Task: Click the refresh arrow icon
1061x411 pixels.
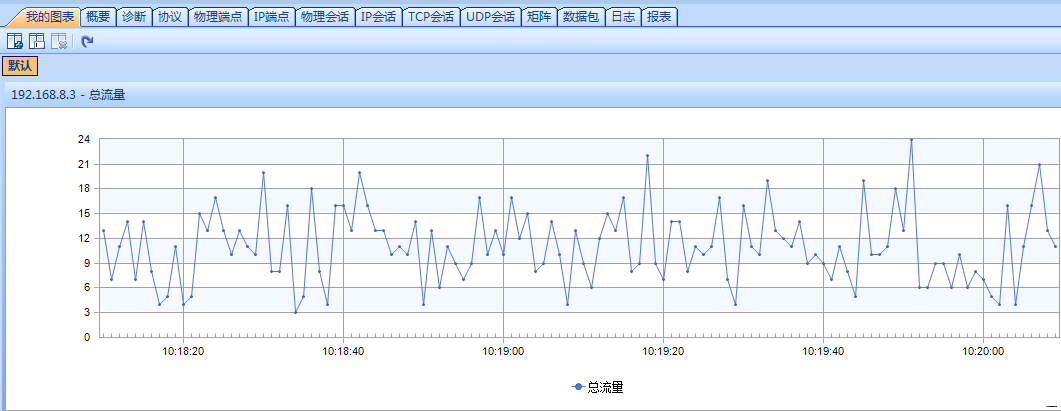Action: click(87, 41)
